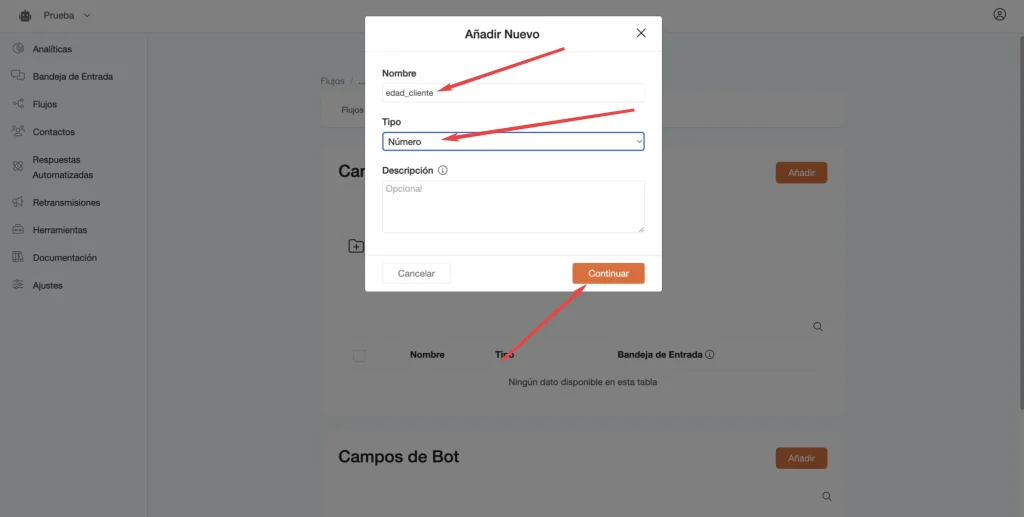Open the Prueba workspace dropdown
This screenshot has height=517, width=1024.
click(67, 15)
